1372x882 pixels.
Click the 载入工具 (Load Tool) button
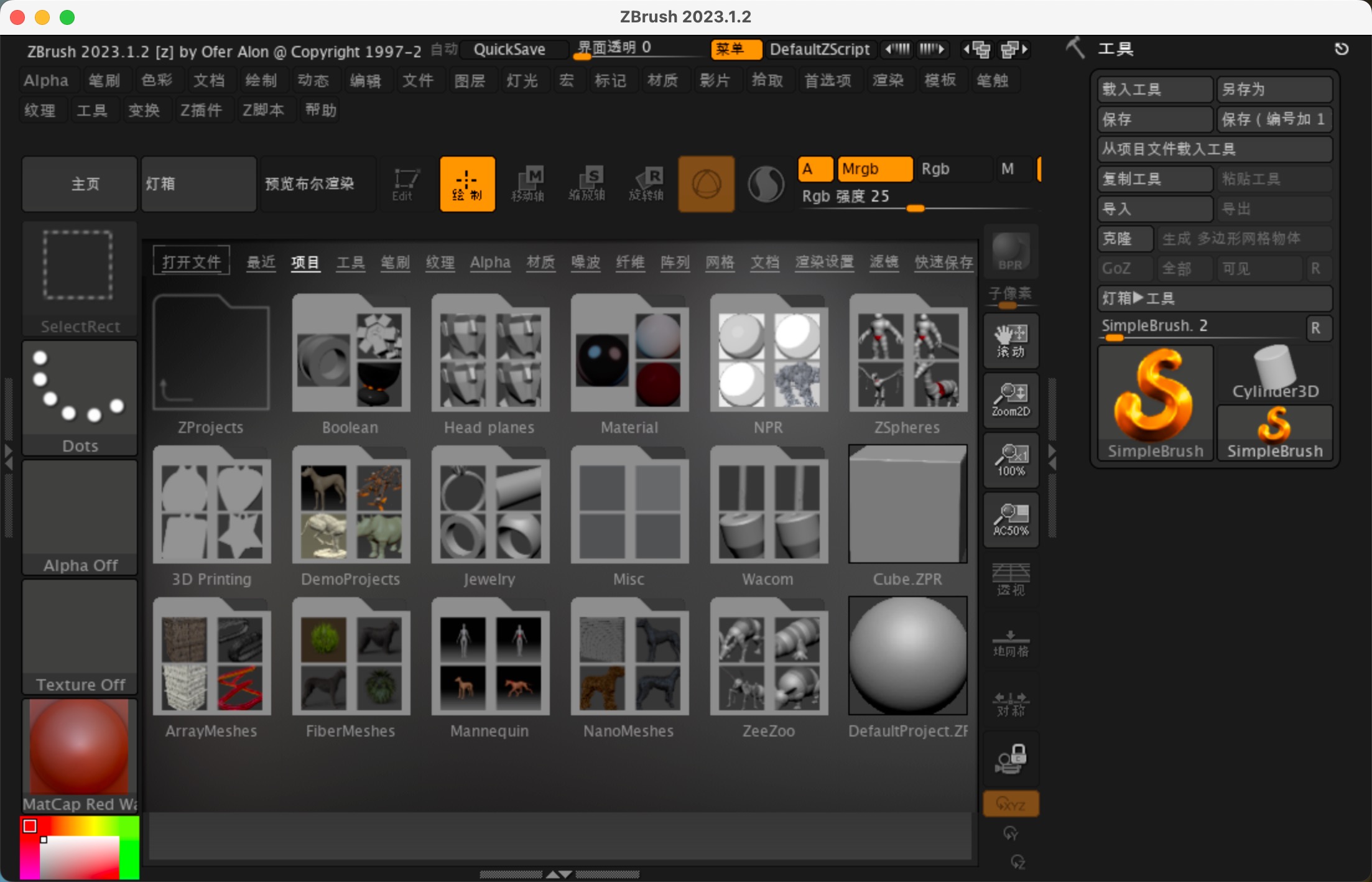click(x=1155, y=90)
